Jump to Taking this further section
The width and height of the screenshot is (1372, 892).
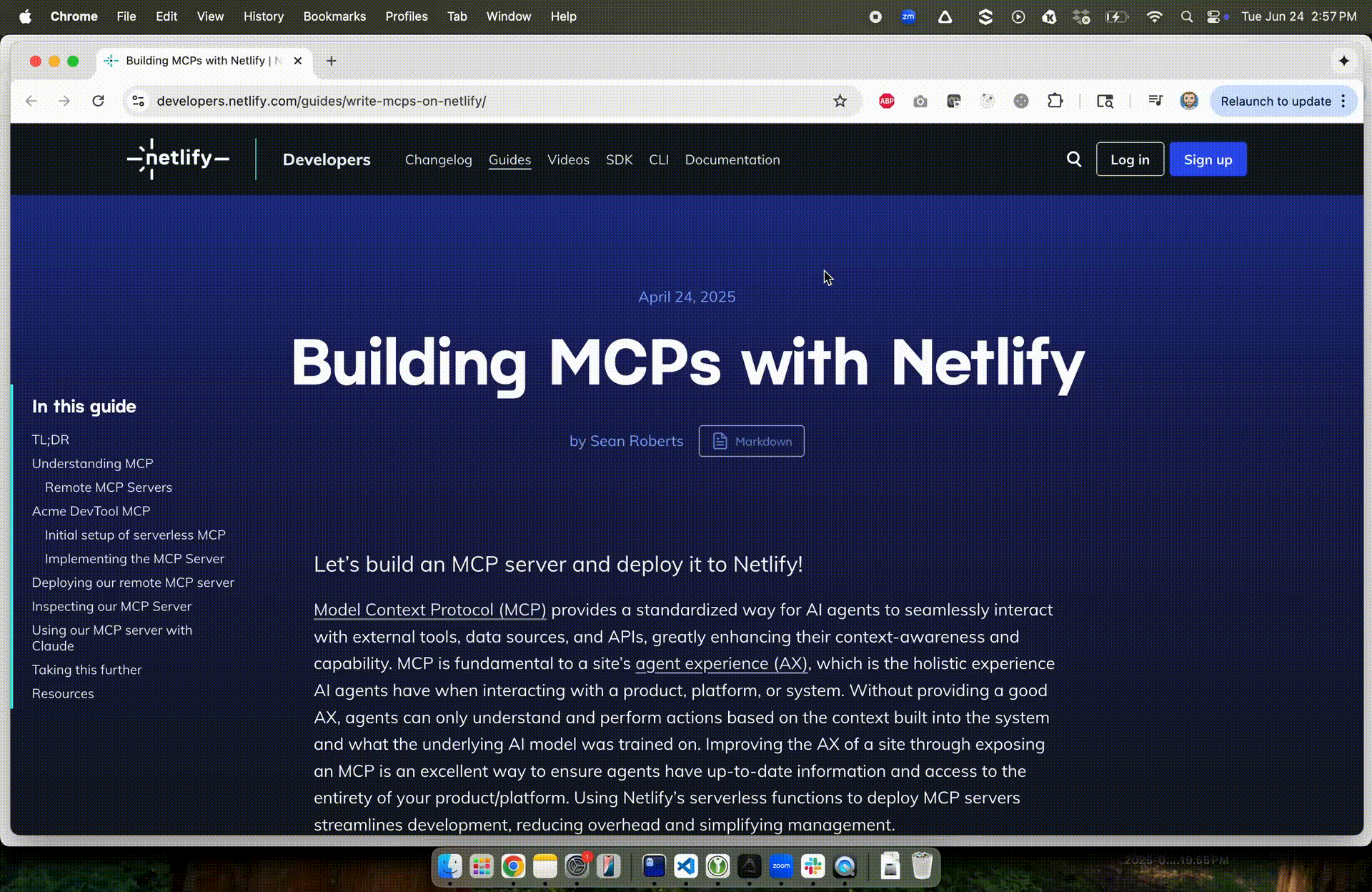click(x=86, y=670)
